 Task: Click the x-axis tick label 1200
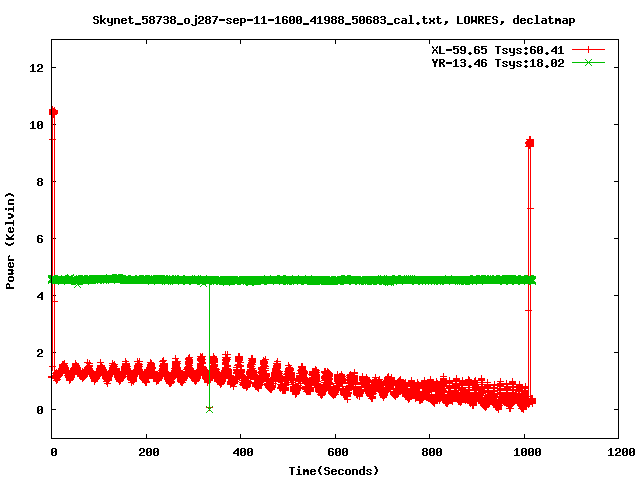point(620,452)
